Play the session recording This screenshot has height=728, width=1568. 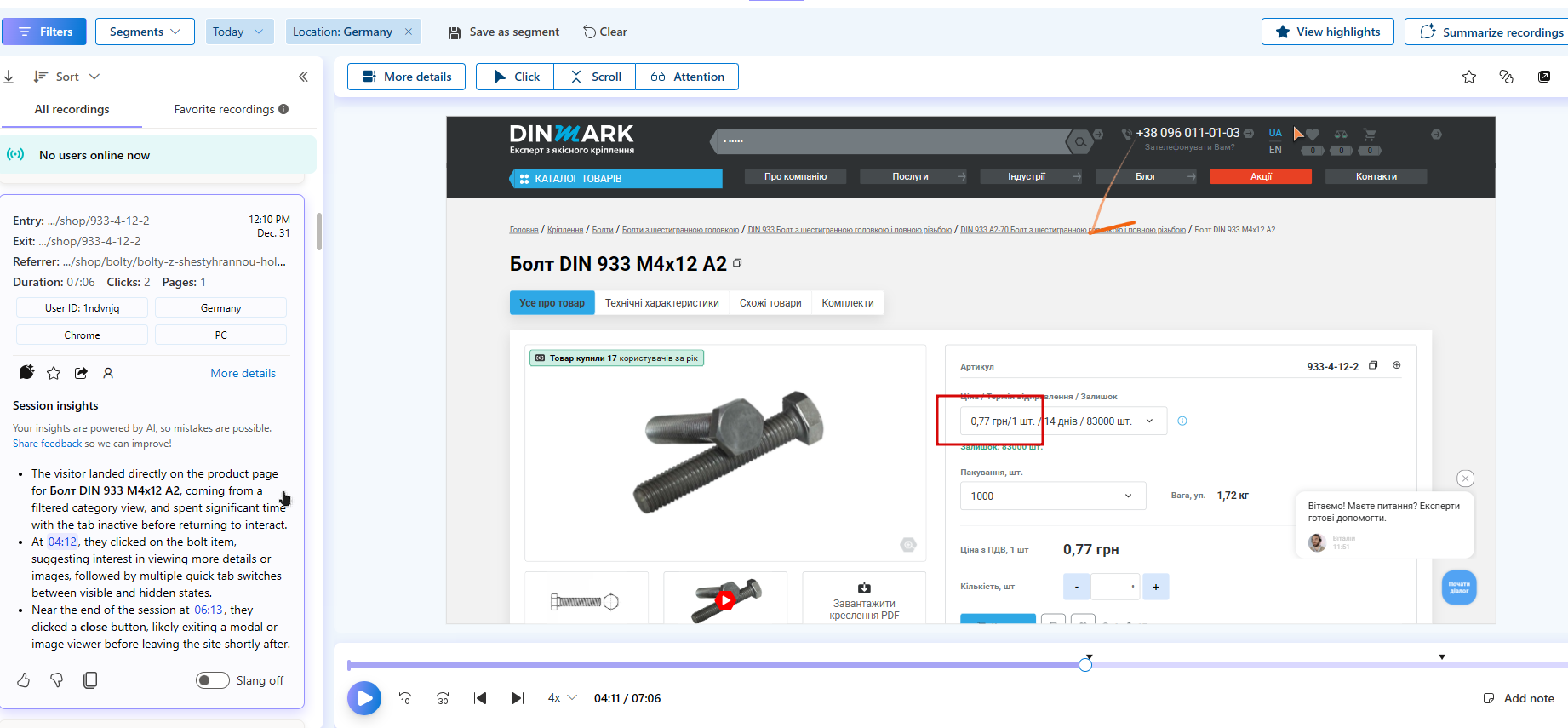point(364,698)
